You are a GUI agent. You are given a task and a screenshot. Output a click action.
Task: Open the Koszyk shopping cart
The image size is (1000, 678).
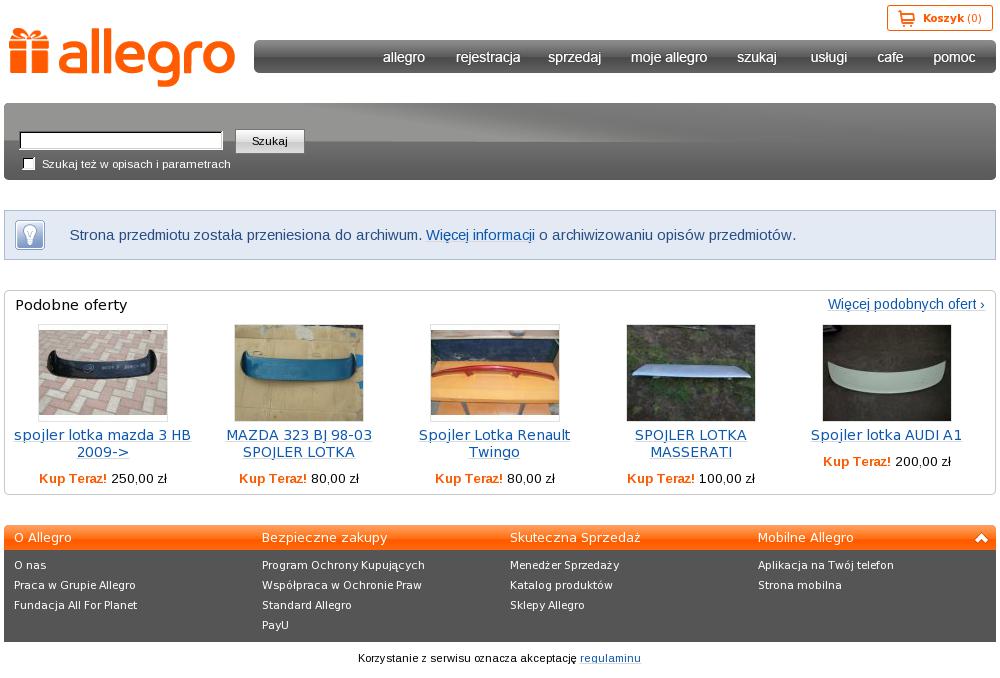coord(939,18)
